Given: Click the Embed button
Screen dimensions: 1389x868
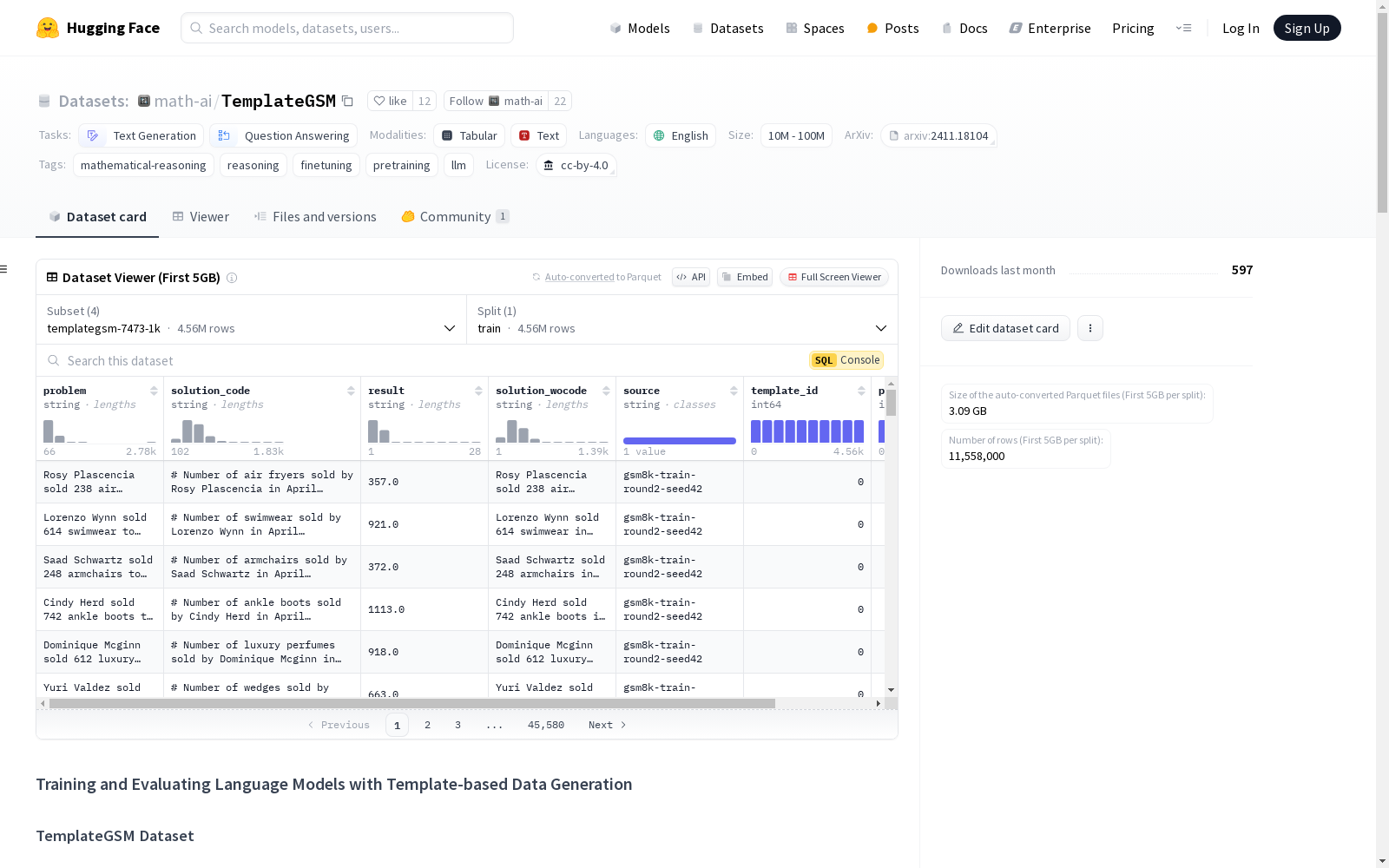Looking at the screenshot, I should point(745,277).
